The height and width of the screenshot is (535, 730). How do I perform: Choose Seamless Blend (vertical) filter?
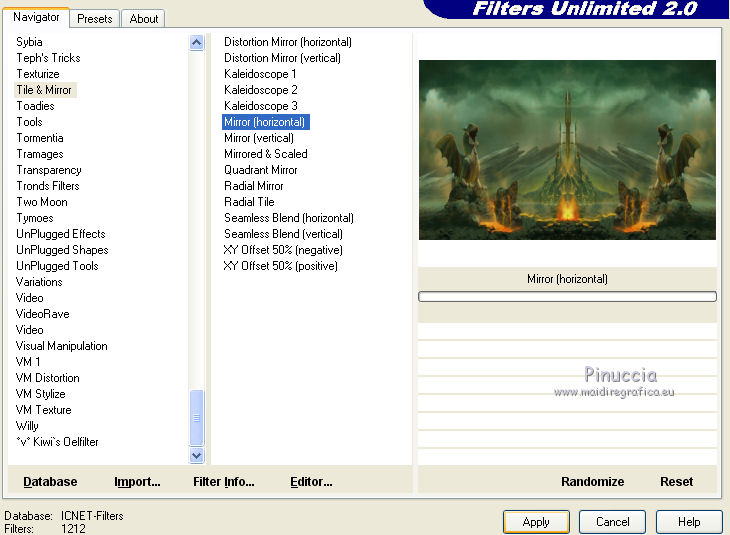tap(283, 234)
